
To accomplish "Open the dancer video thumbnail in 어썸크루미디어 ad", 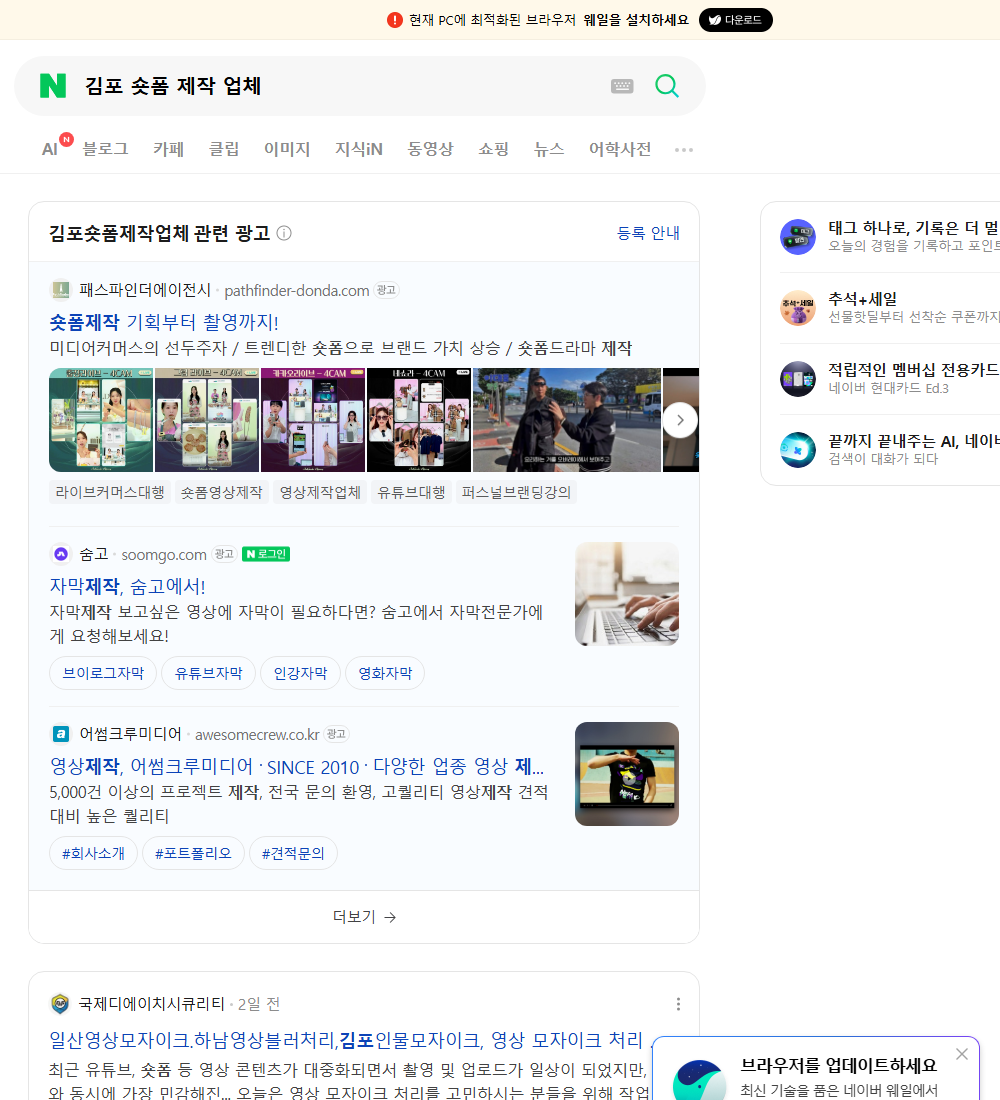I will 627,774.
